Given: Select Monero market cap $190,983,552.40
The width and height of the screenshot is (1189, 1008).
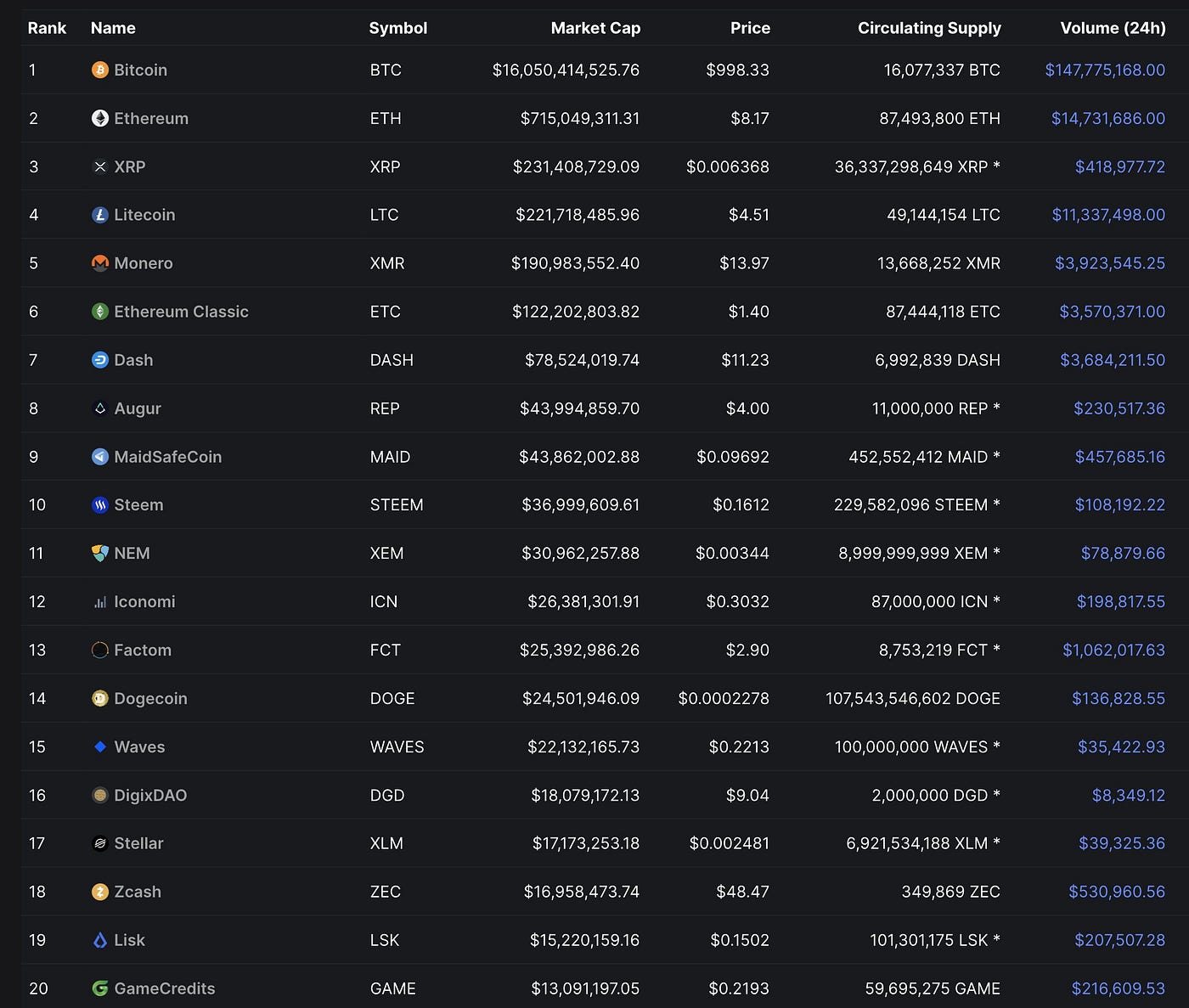Looking at the screenshot, I should click(x=575, y=263).
